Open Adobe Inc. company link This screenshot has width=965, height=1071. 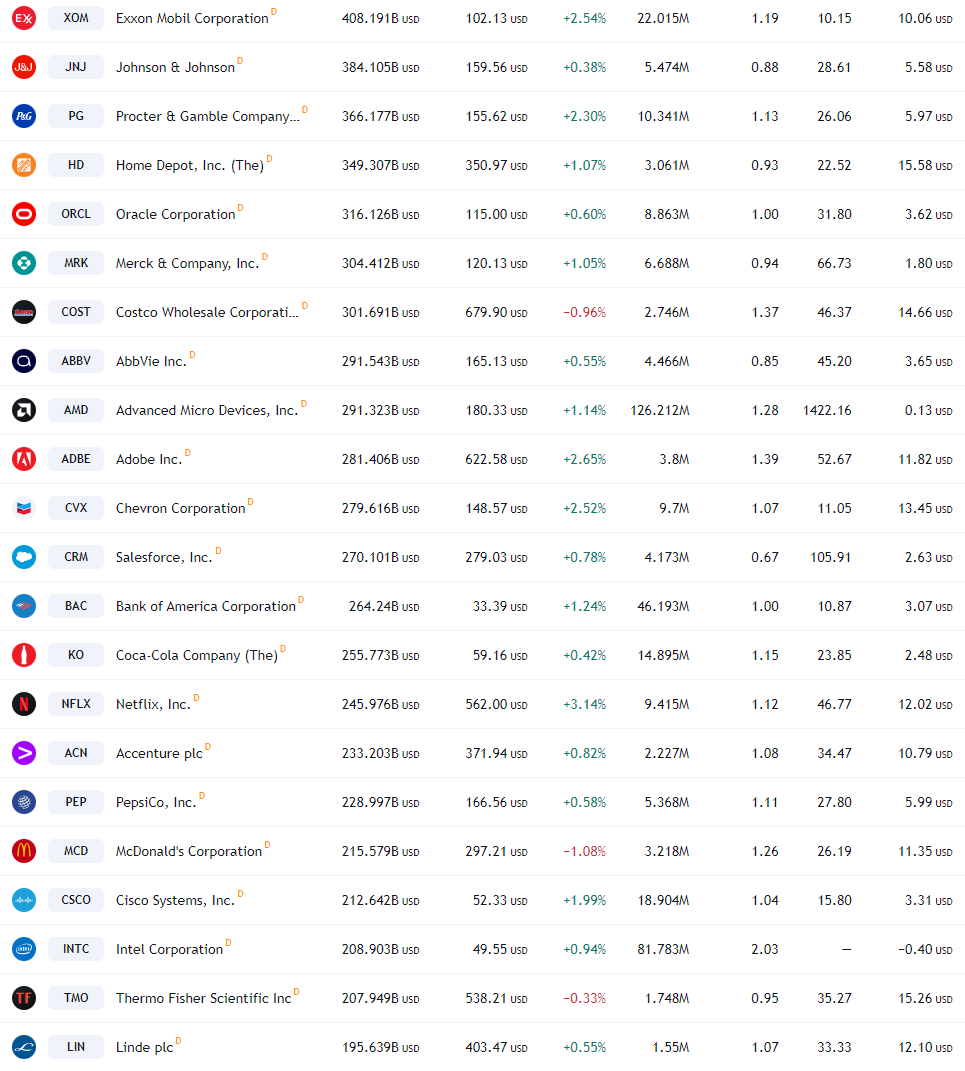(x=149, y=459)
